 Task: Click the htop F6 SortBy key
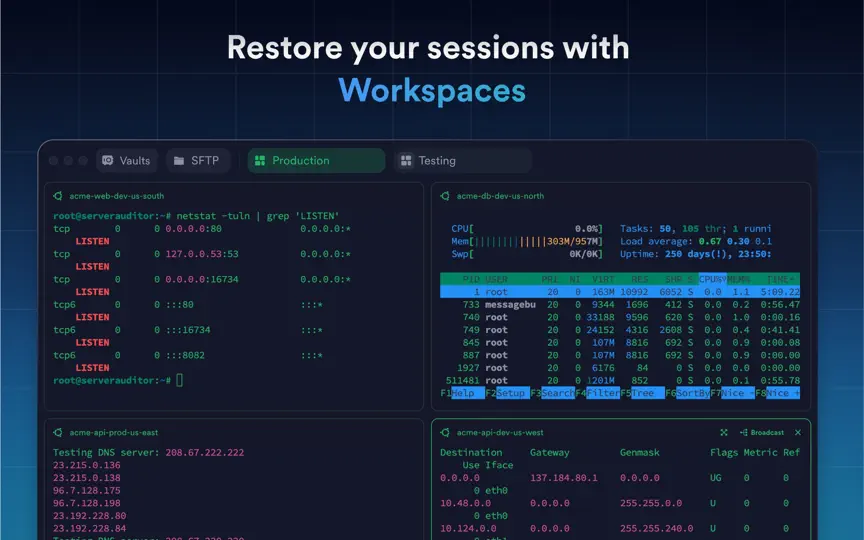(x=687, y=393)
